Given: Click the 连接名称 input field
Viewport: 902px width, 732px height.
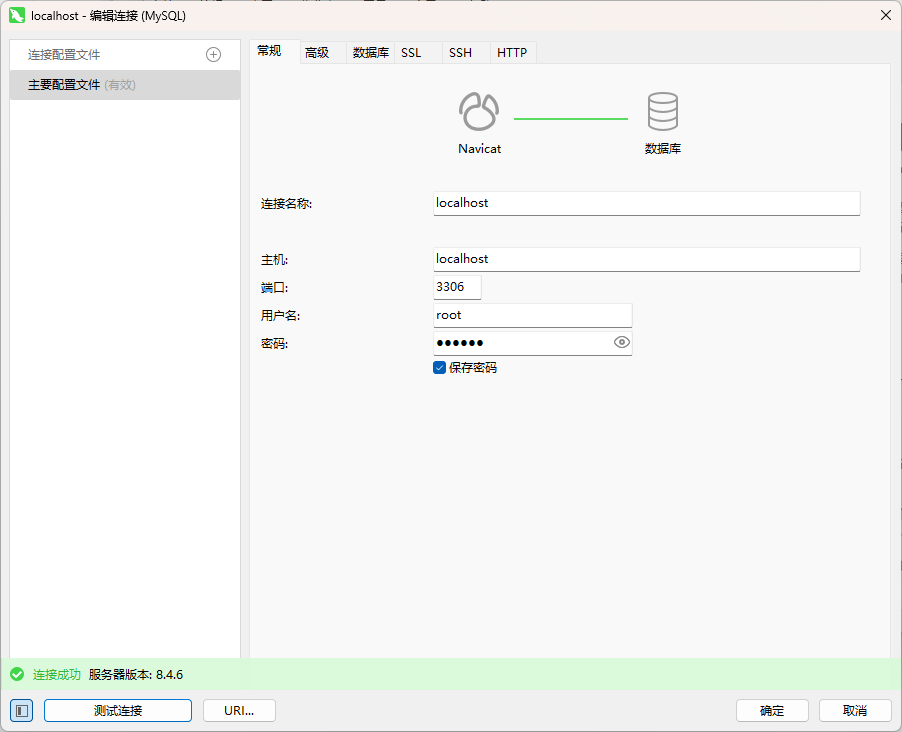Looking at the screenshot, I should tap(647, 203).
